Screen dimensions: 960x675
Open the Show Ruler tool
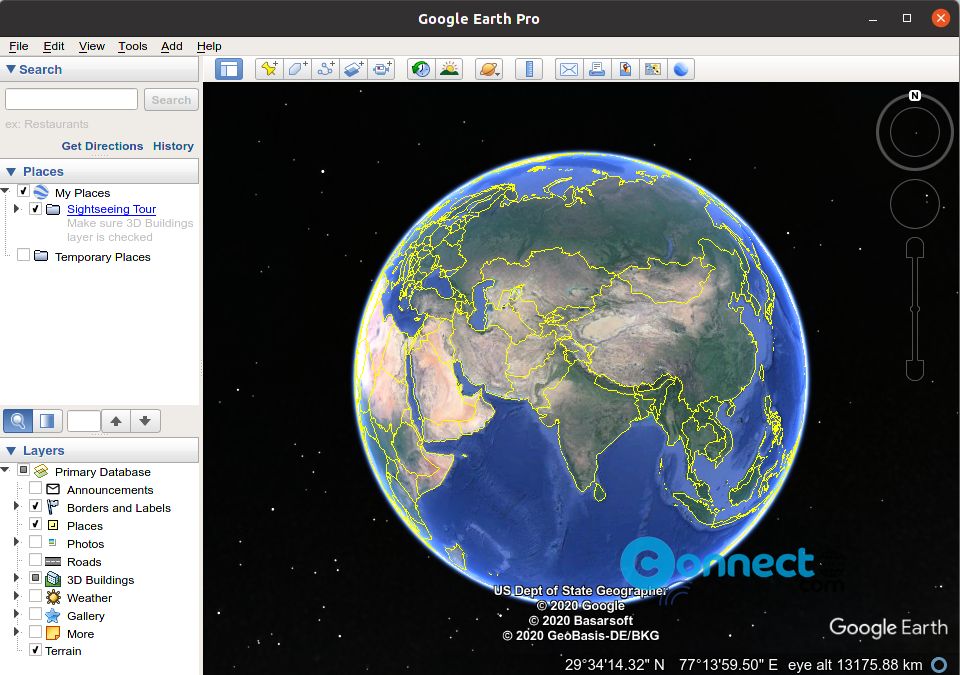[x=529, y=69]
